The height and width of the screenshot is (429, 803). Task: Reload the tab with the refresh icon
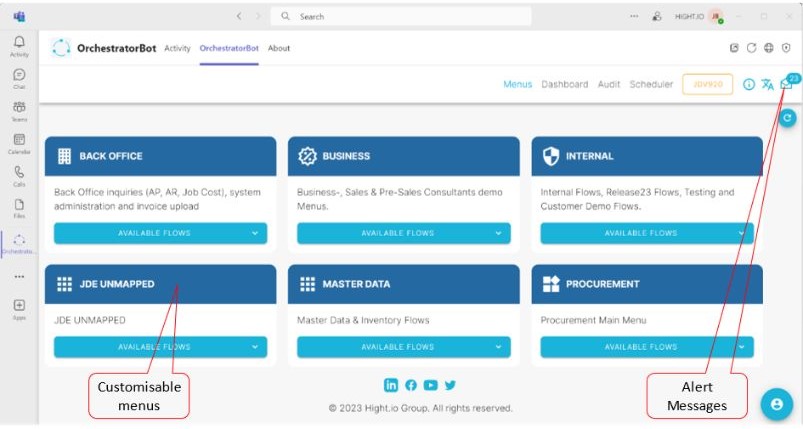pyautogui.click(x=751, y=48)
